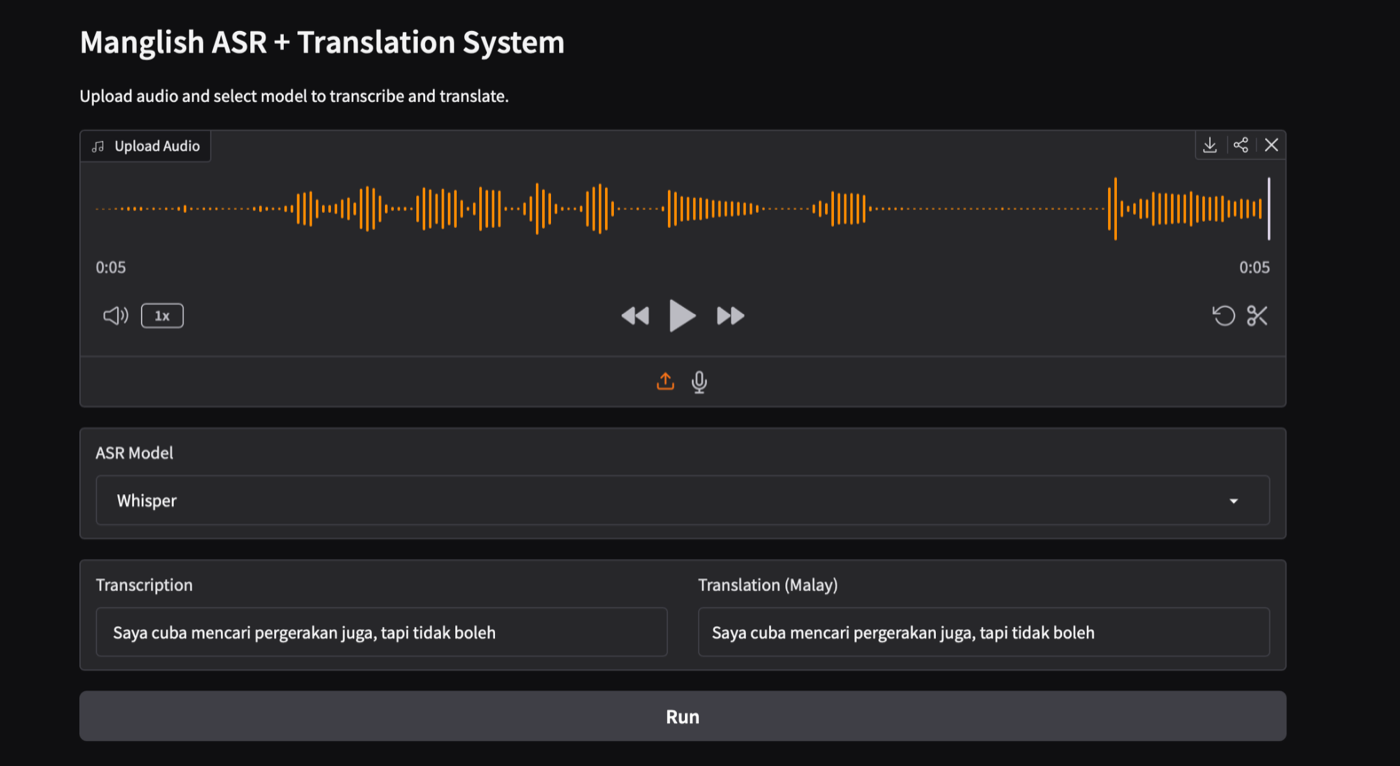Screen dimensions: 1400x766
Task: Rewind the audio playback
Action: [x=635, y=316]
